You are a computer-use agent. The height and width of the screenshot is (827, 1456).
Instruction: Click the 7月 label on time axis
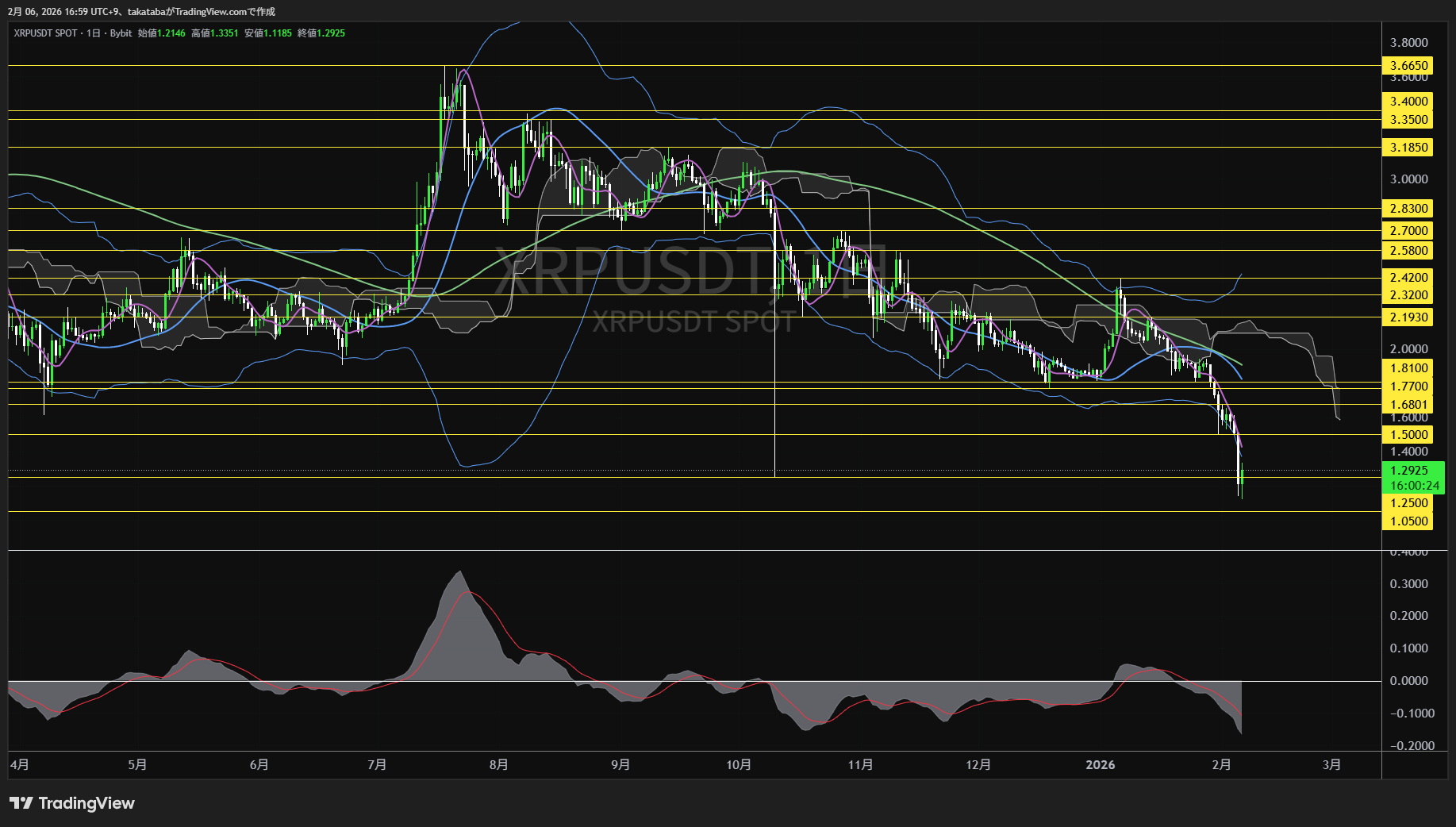point(377,765)
